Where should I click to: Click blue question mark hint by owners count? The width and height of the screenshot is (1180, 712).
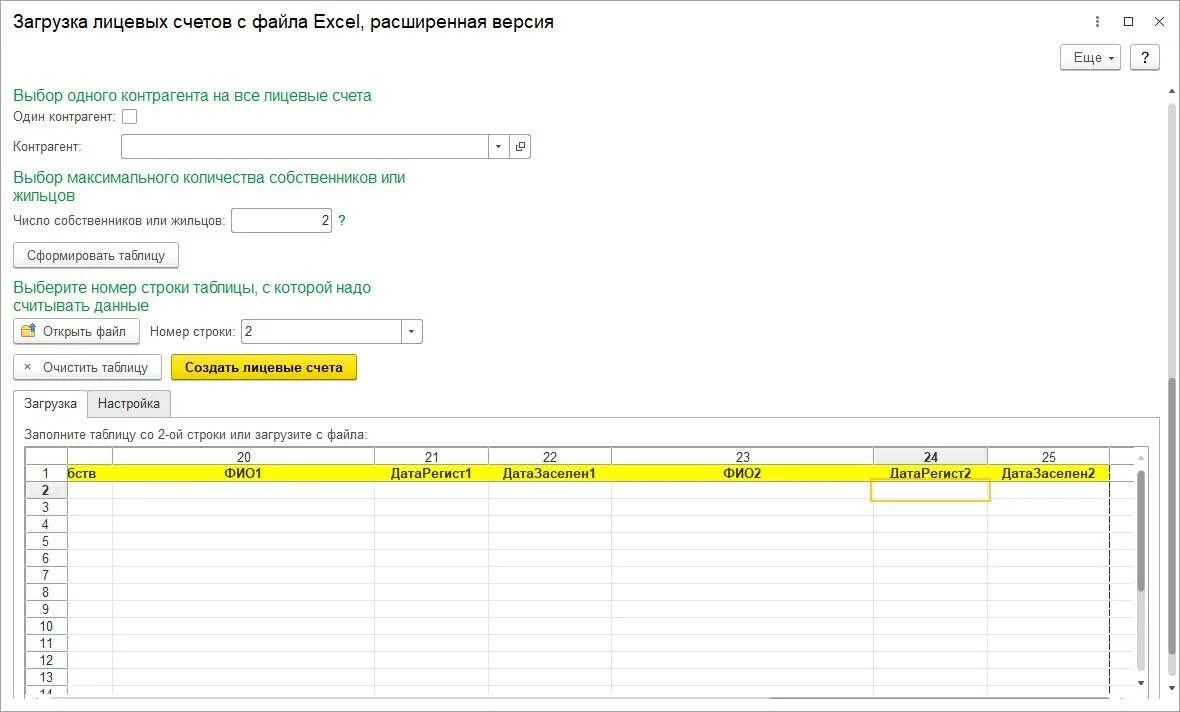[342, 221]
